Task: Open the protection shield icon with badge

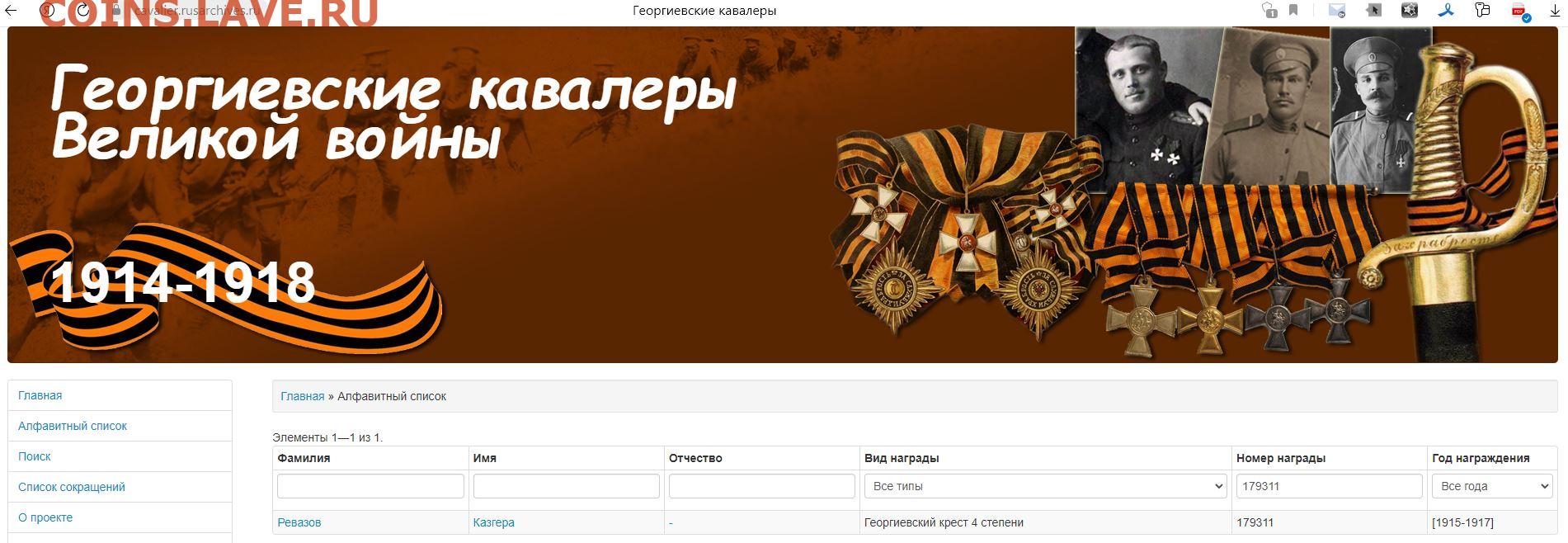Action: tap(1269, 10)
